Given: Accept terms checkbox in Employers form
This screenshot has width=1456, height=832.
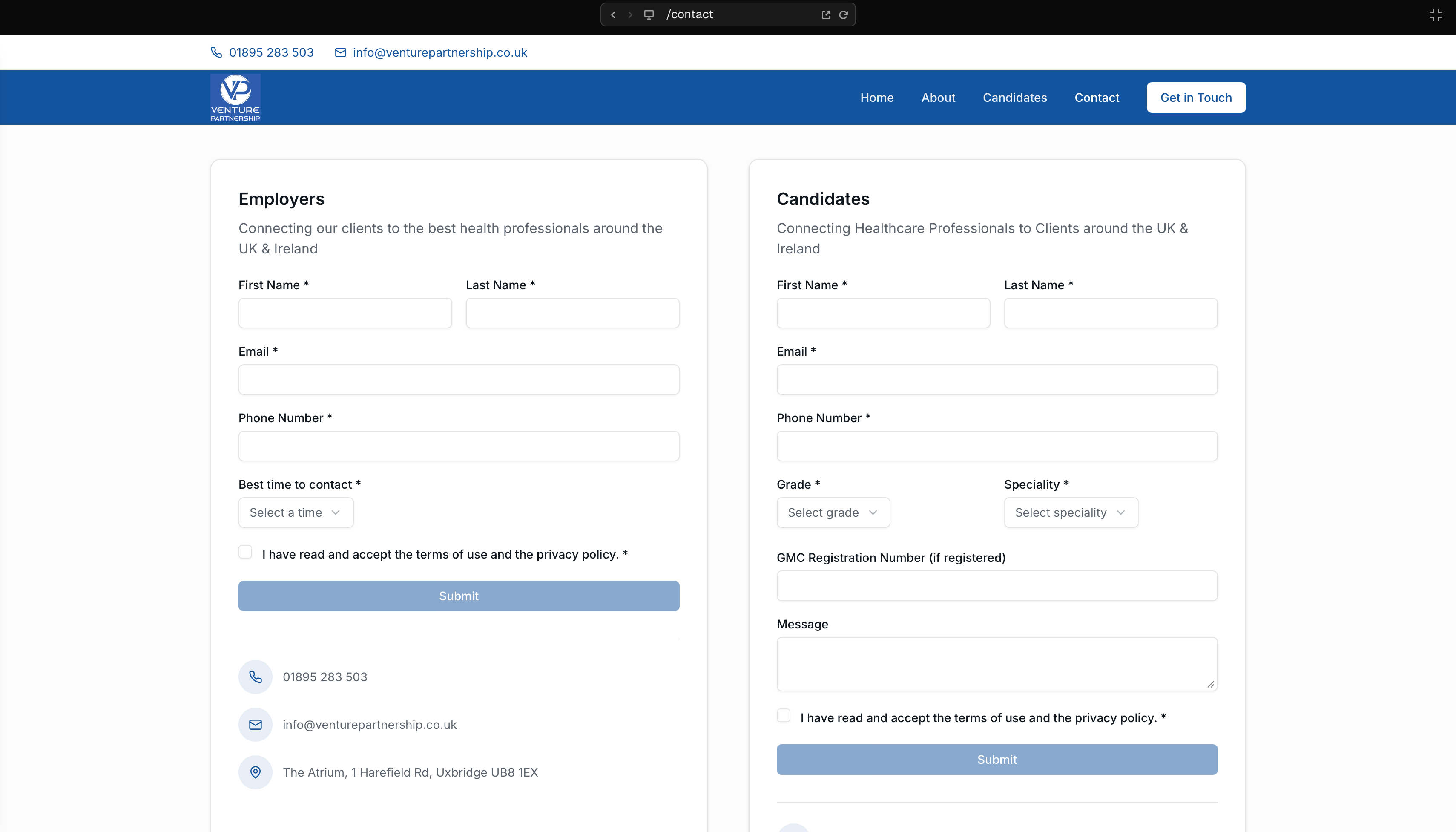Looking at the screenshot, I should click(246, 552).
